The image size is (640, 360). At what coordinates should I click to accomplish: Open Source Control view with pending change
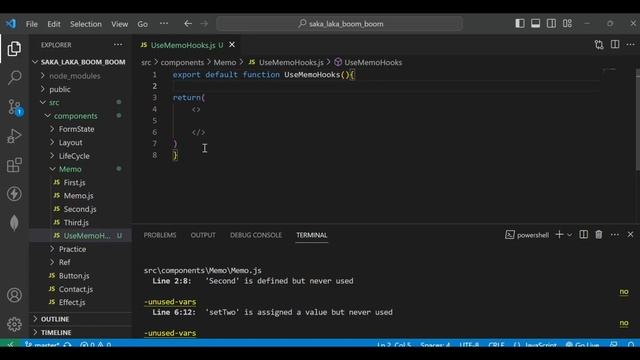15,107
